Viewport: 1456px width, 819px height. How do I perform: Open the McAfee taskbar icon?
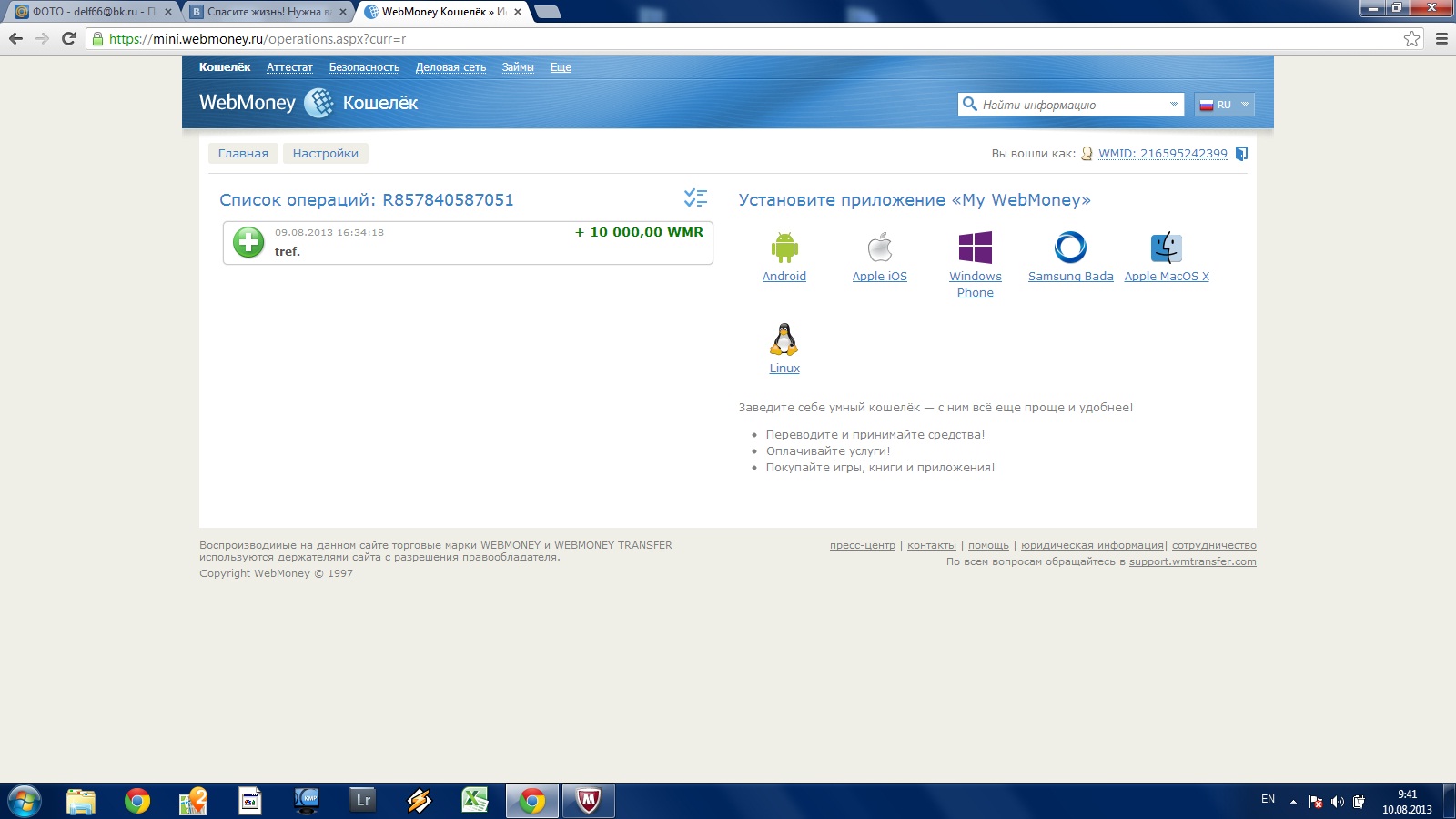pos(589,801)
